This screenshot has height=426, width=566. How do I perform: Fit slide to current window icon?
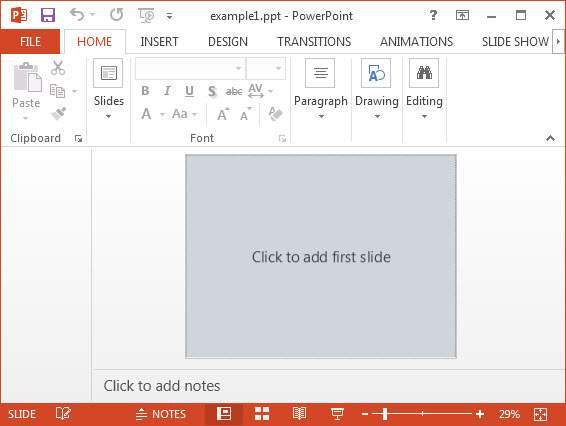pos(540,414)
